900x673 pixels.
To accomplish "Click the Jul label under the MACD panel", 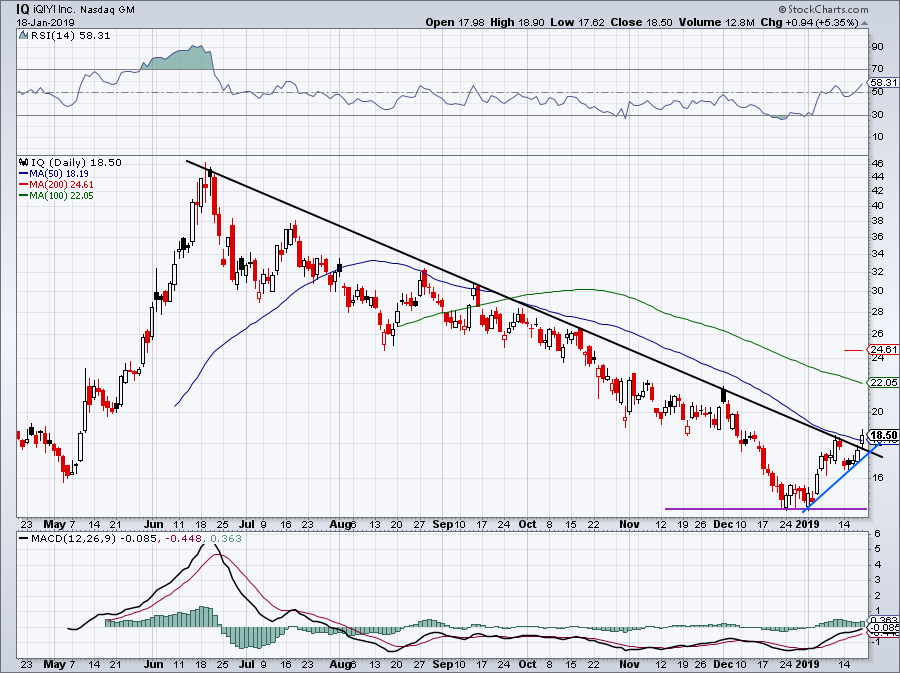I will click(247, 664).
